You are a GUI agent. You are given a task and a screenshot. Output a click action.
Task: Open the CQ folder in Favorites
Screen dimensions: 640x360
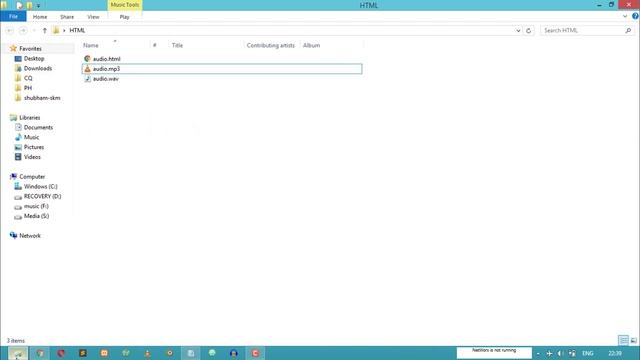click(x=28, y=78)
